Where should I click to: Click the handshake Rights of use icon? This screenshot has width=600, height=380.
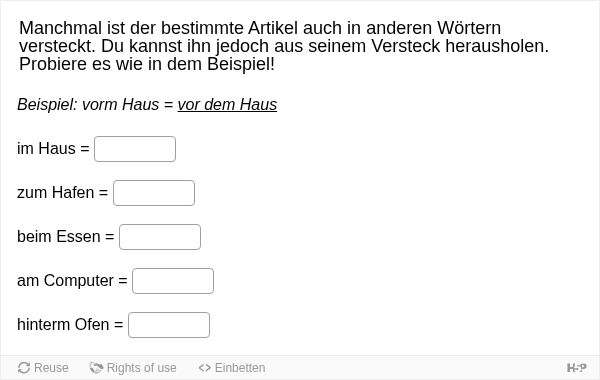(96, 368)
